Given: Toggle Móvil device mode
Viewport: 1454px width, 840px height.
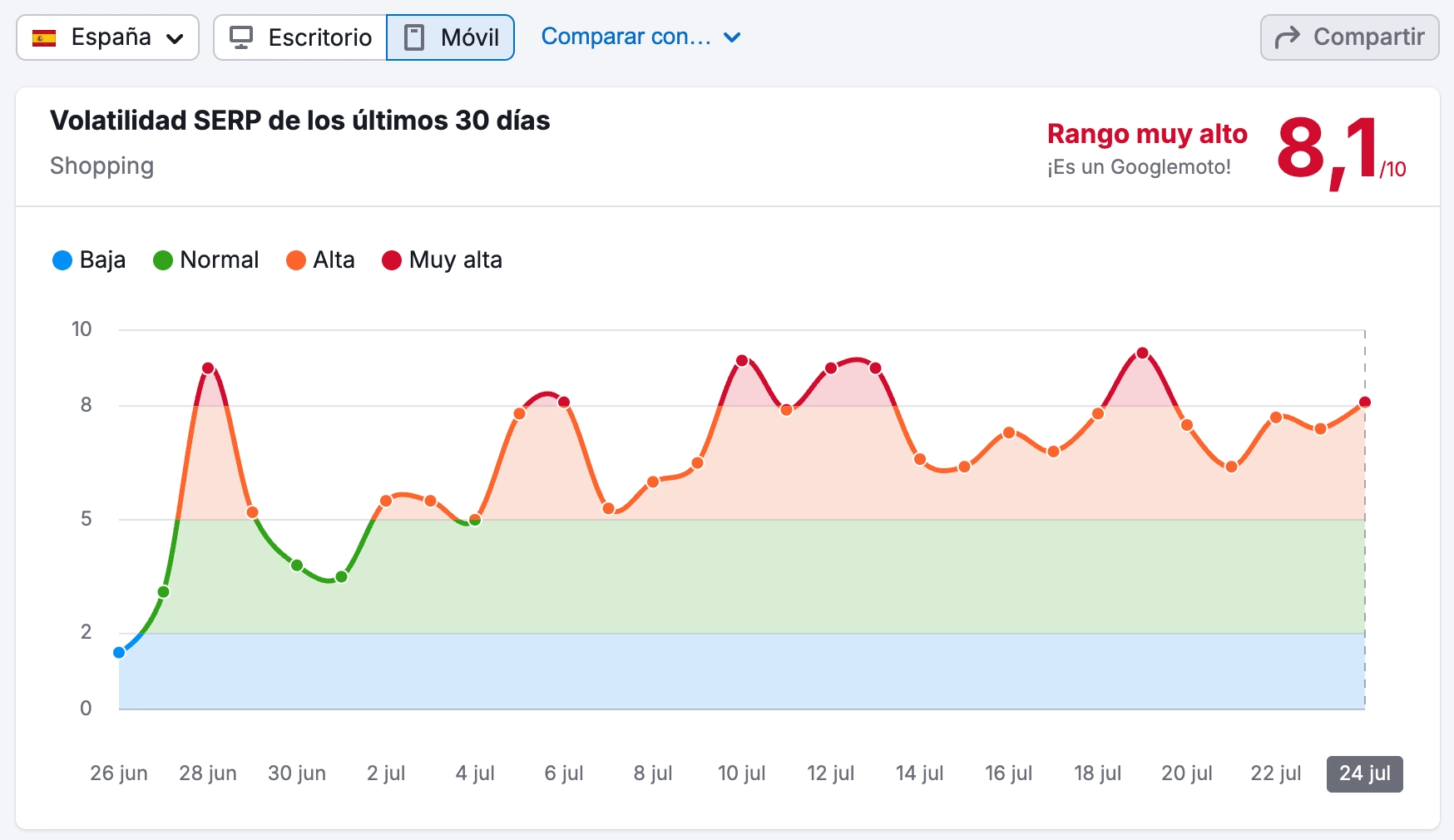Looking at the screenshot, I should pos(450,37).
